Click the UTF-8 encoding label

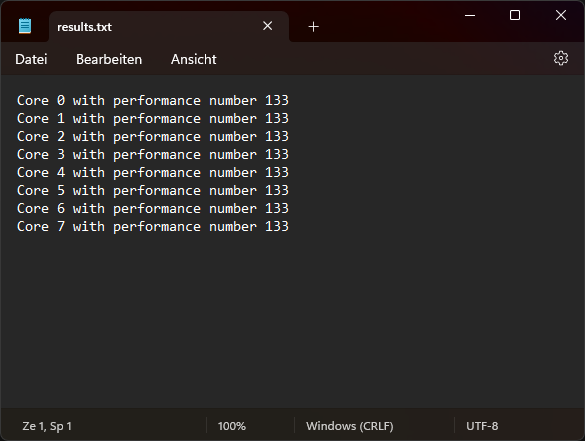click(x=482, y=426)
